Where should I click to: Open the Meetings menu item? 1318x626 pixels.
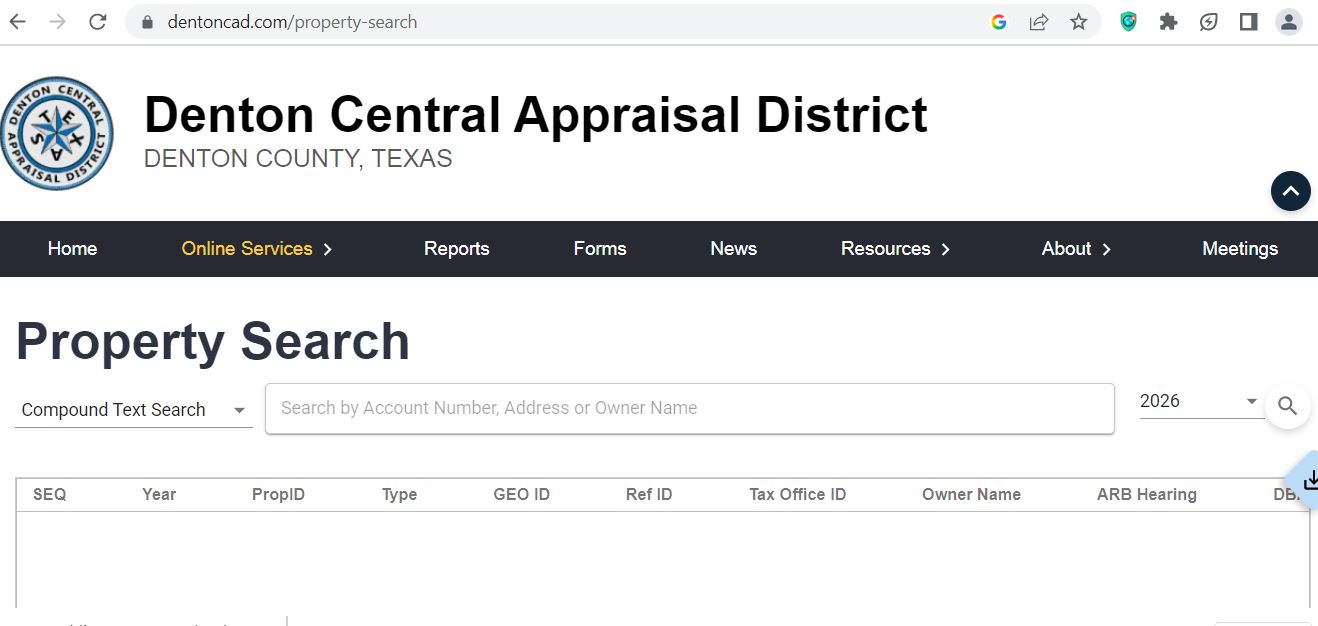coord(1240,249)
